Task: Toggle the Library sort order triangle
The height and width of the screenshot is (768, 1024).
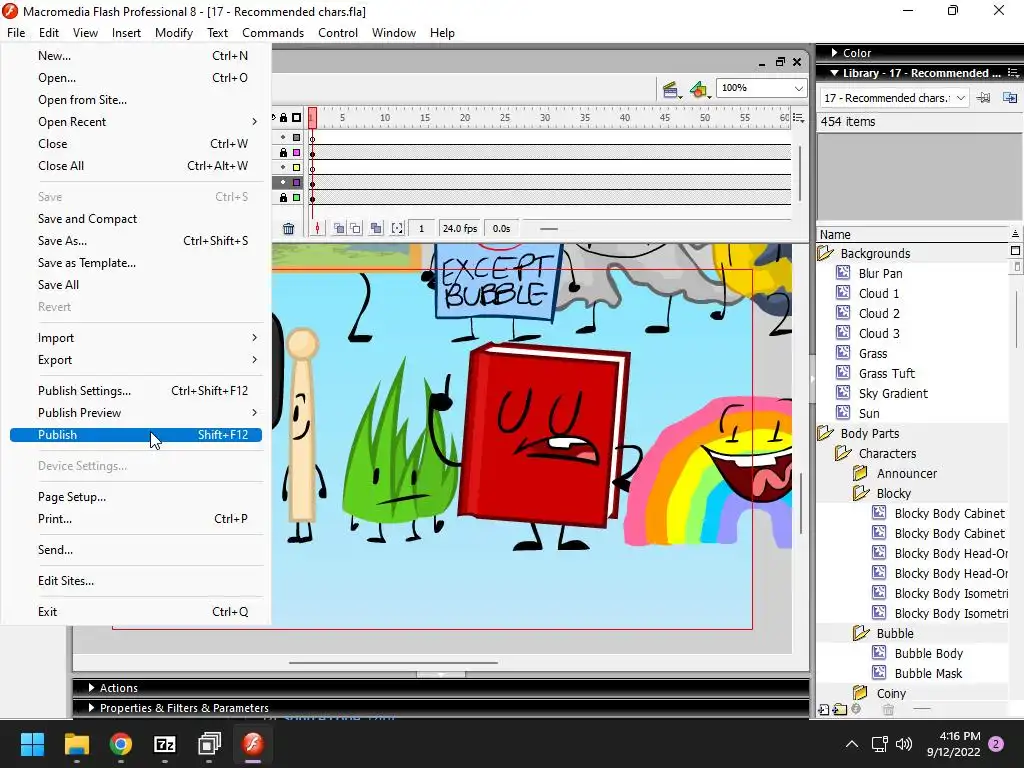Action: pyautogui.click(x=1015, y=234)
